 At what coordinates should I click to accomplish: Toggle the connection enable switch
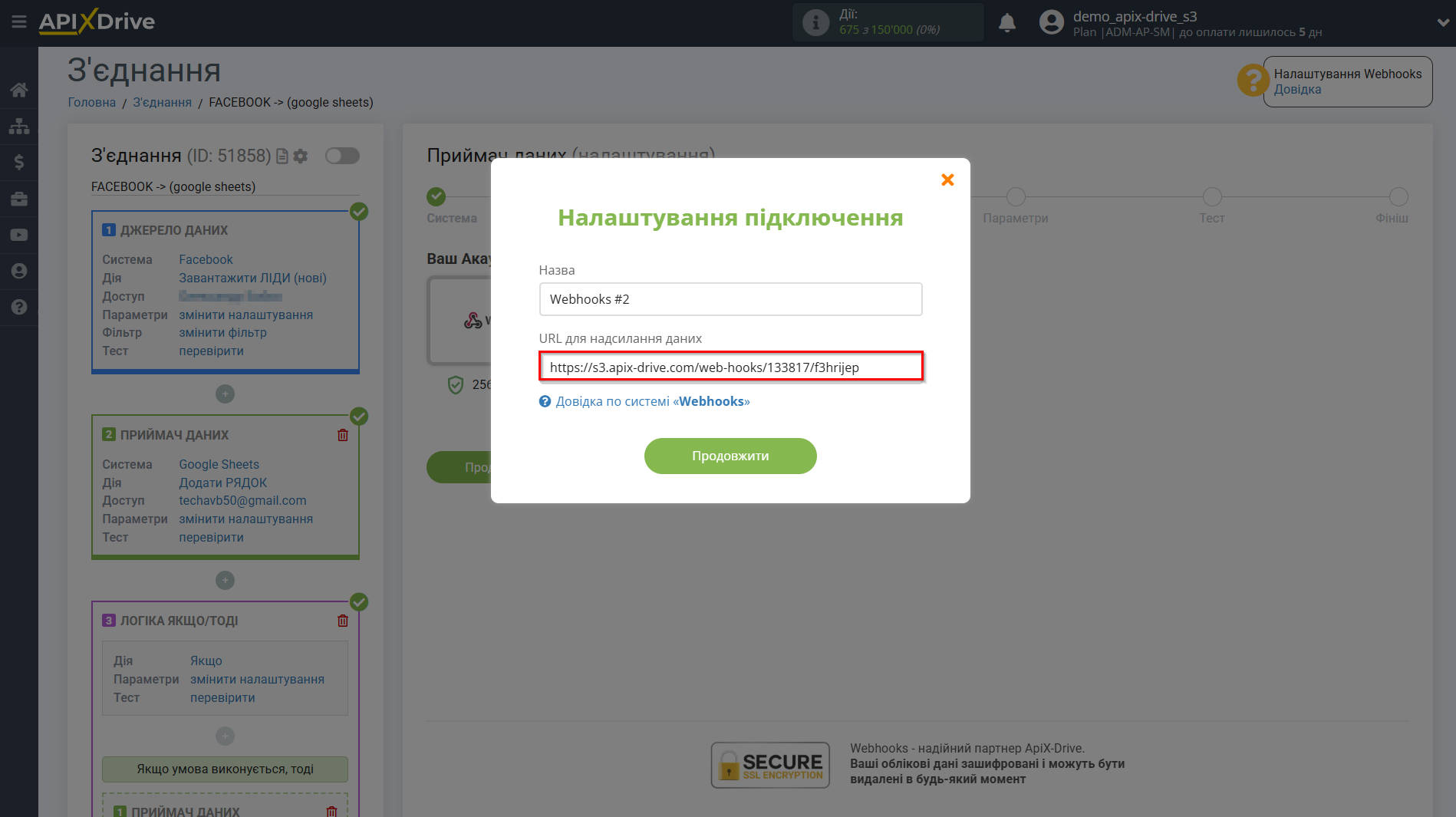point(342,156)
